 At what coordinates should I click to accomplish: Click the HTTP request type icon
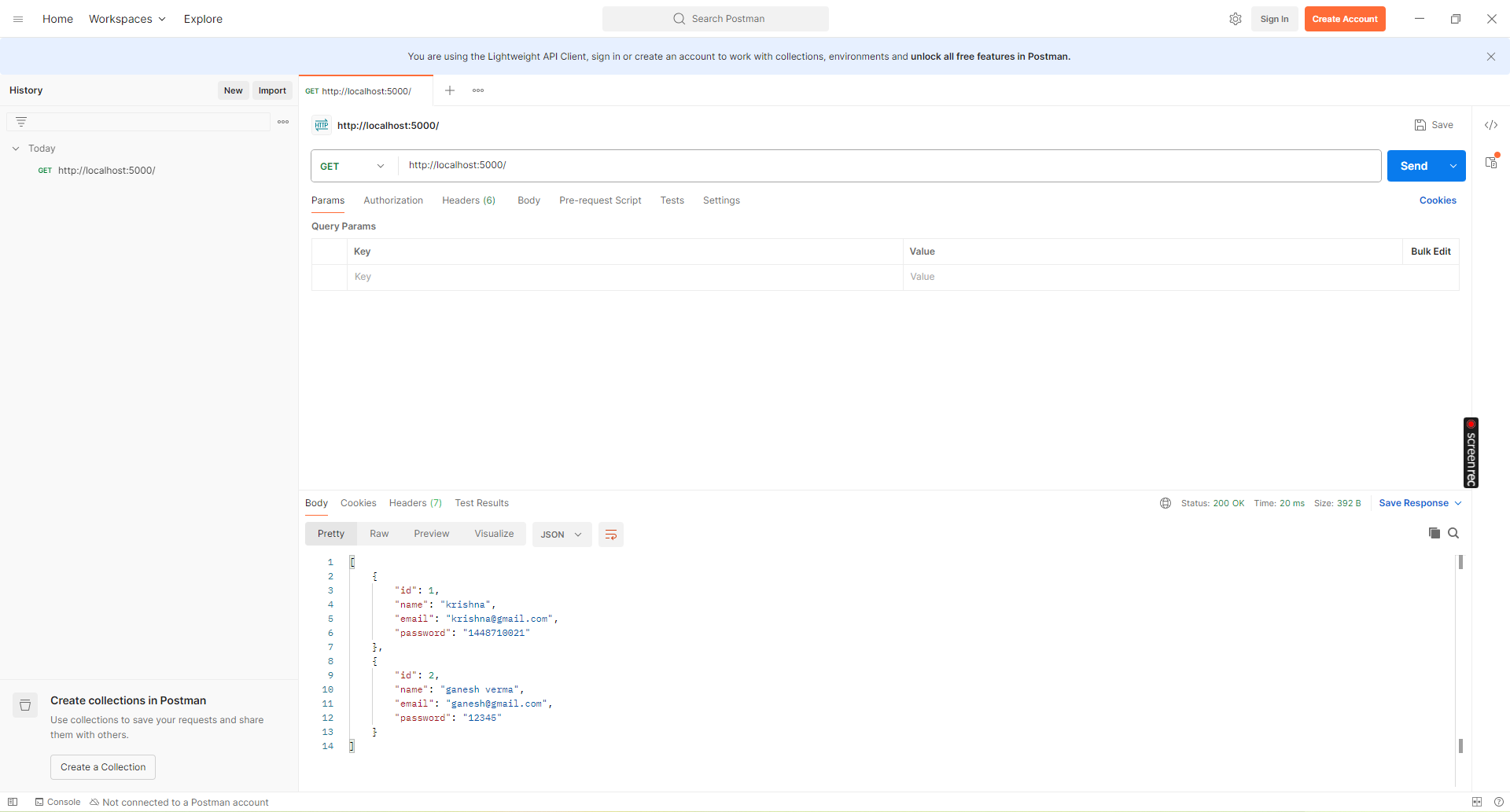coord(322,125)
